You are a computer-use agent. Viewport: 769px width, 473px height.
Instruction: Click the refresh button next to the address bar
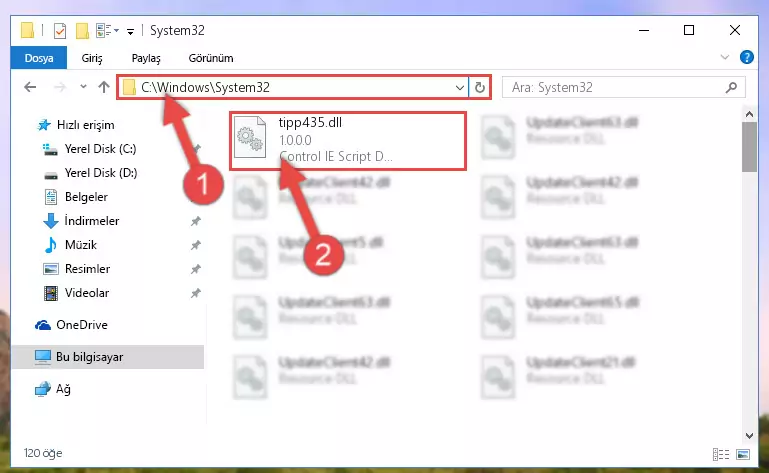point(480,87)
